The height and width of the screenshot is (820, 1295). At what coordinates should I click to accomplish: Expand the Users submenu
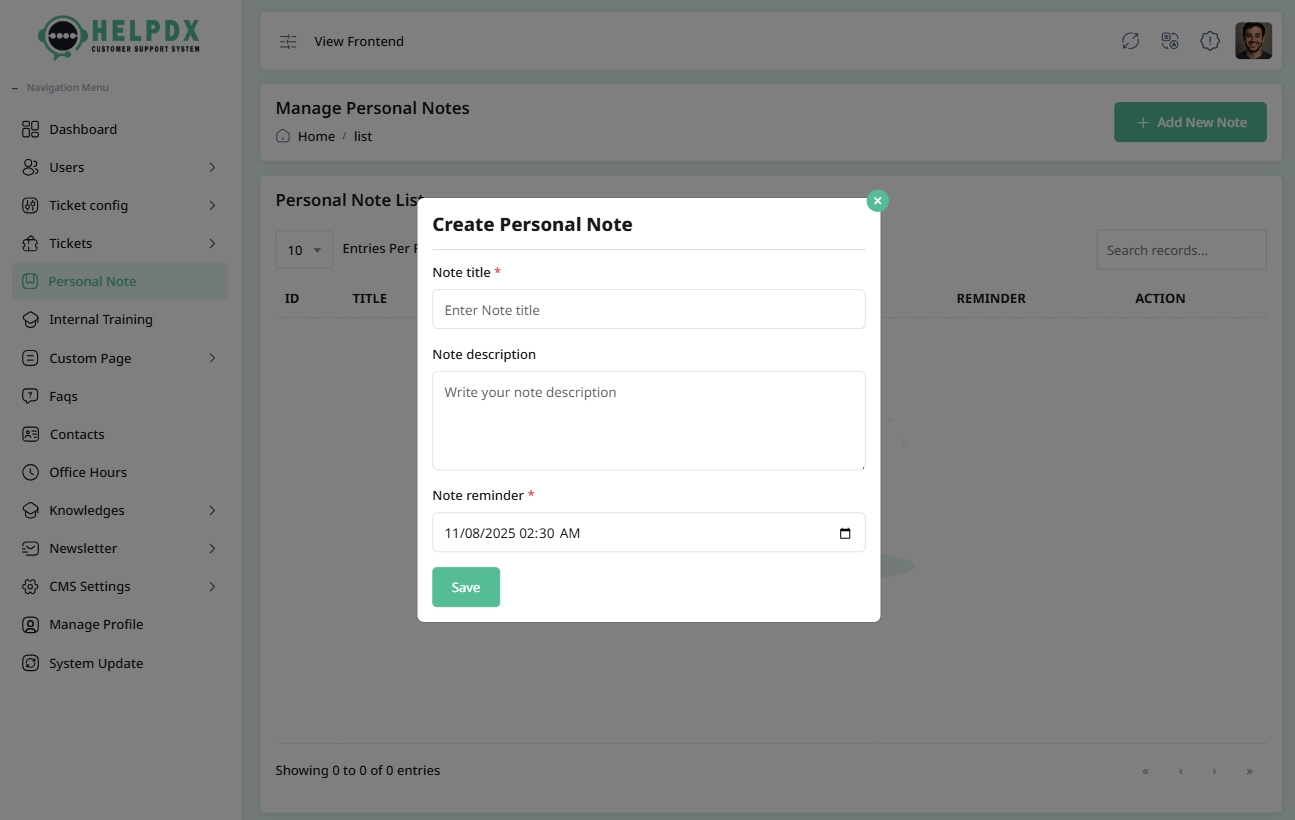[211, 167]
